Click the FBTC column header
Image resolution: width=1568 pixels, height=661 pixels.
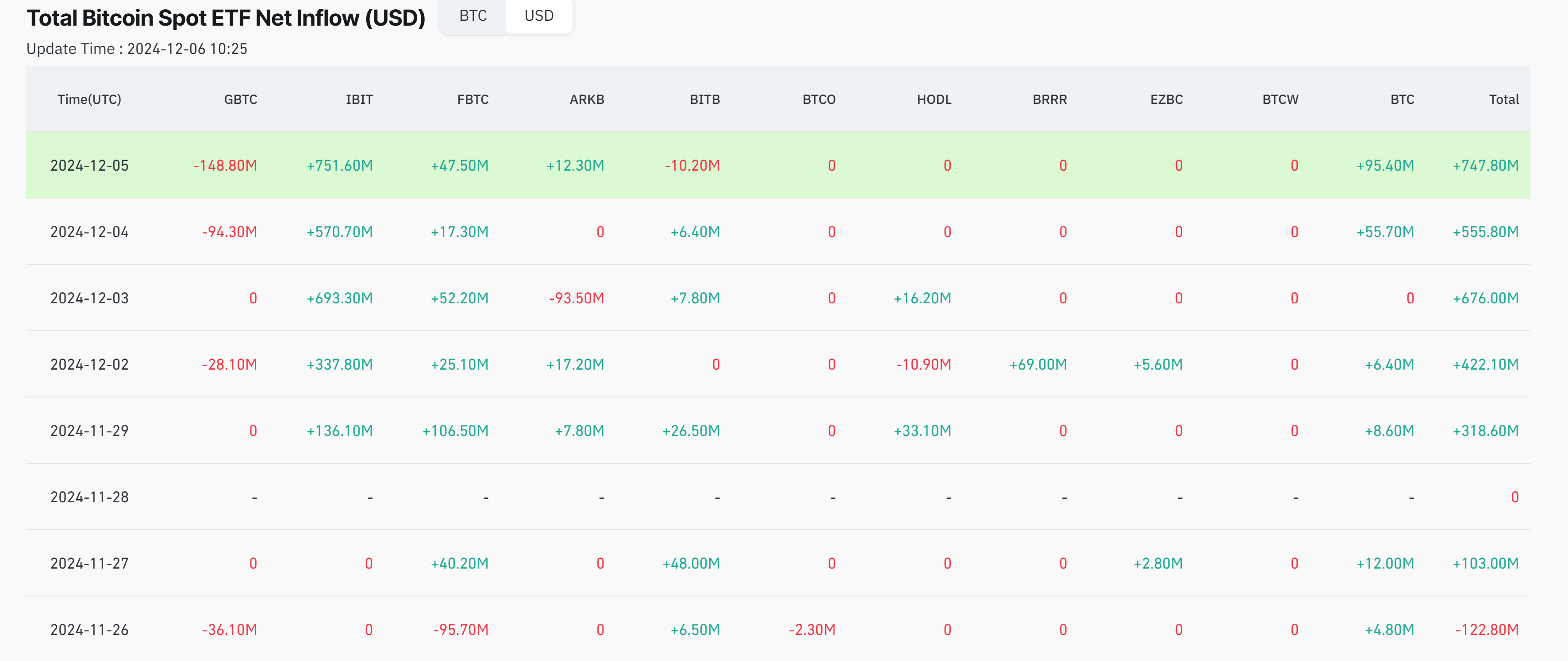[473, 99]
